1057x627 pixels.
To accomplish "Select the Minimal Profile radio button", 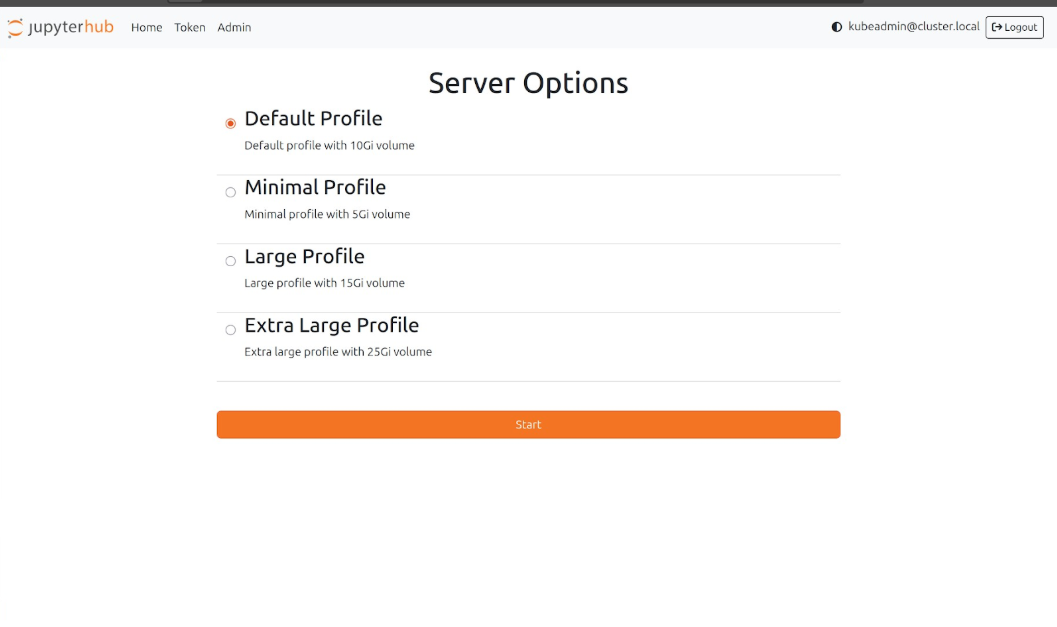I will pos(230,192).
